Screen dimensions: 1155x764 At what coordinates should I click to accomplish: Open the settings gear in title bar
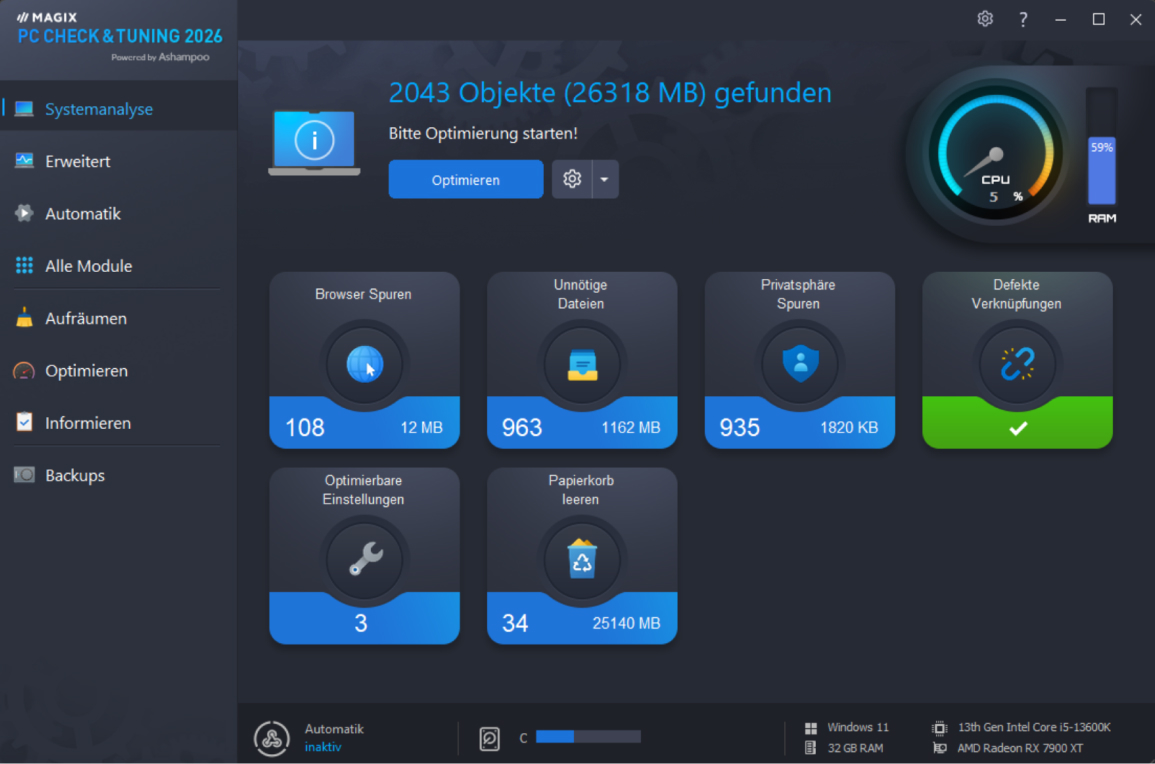point(985,19)
